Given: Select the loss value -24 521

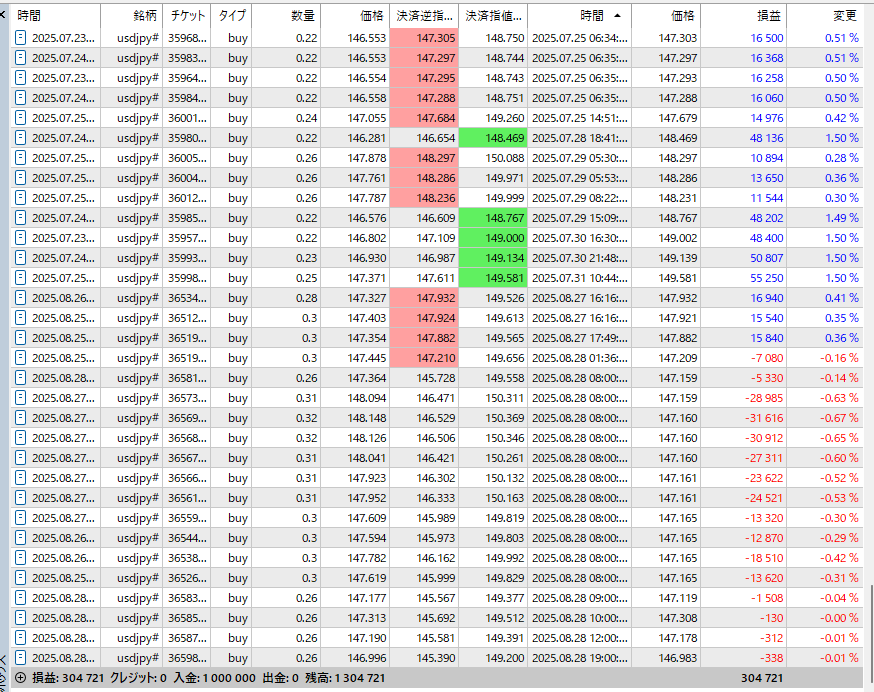Looking at the screenshot, I should coord(764,498).
